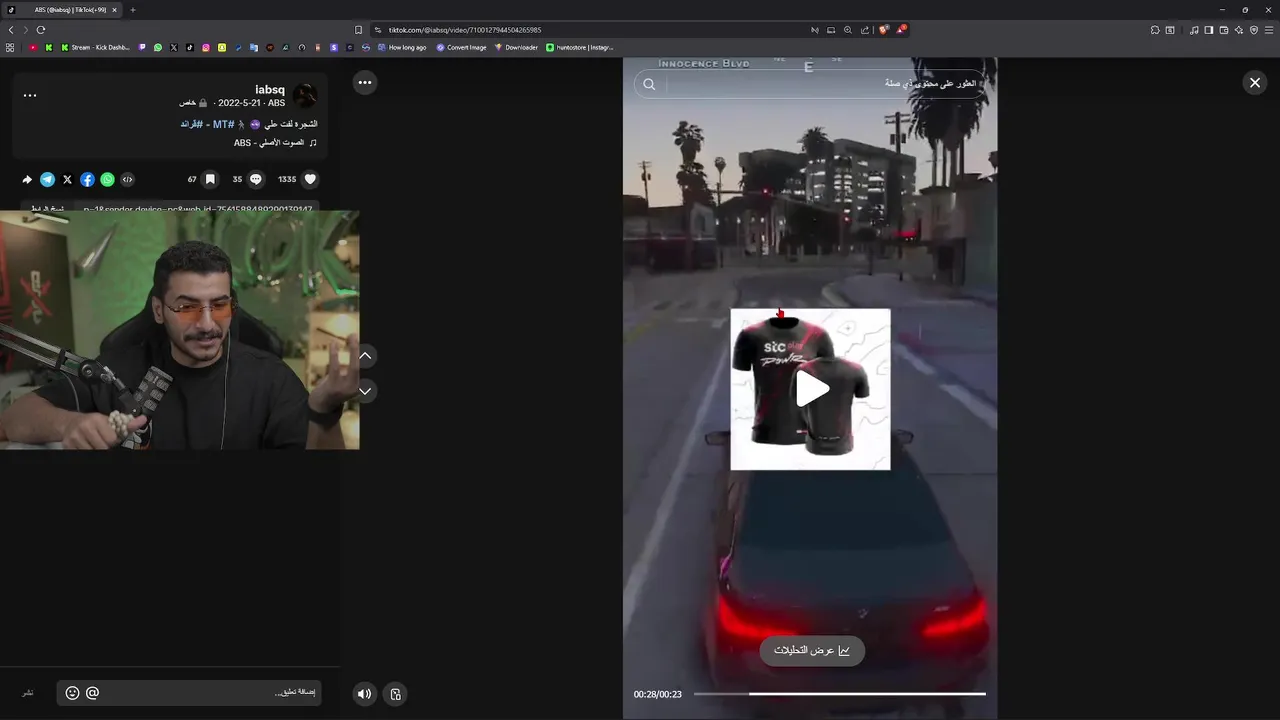Screen dimensions: 1280x720
Task: Save the video with the bookmark icon
Action: (x=210, y=179)
